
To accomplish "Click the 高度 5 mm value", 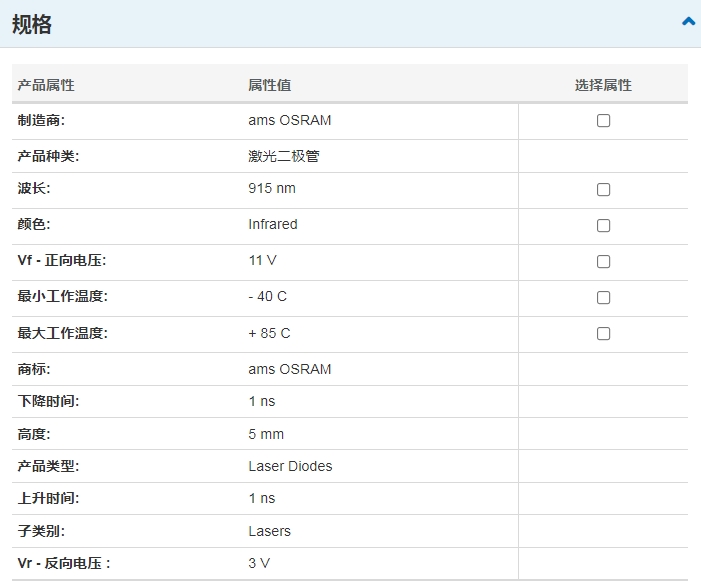I will point(266,434).
